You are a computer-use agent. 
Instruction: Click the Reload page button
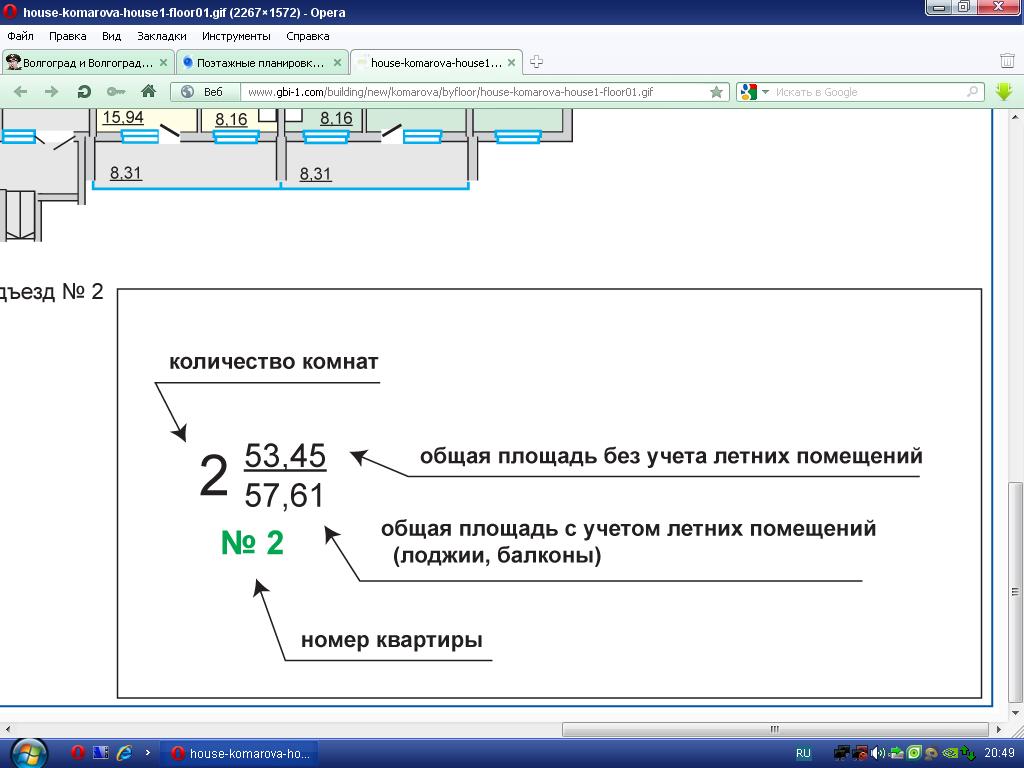[84, 91]
